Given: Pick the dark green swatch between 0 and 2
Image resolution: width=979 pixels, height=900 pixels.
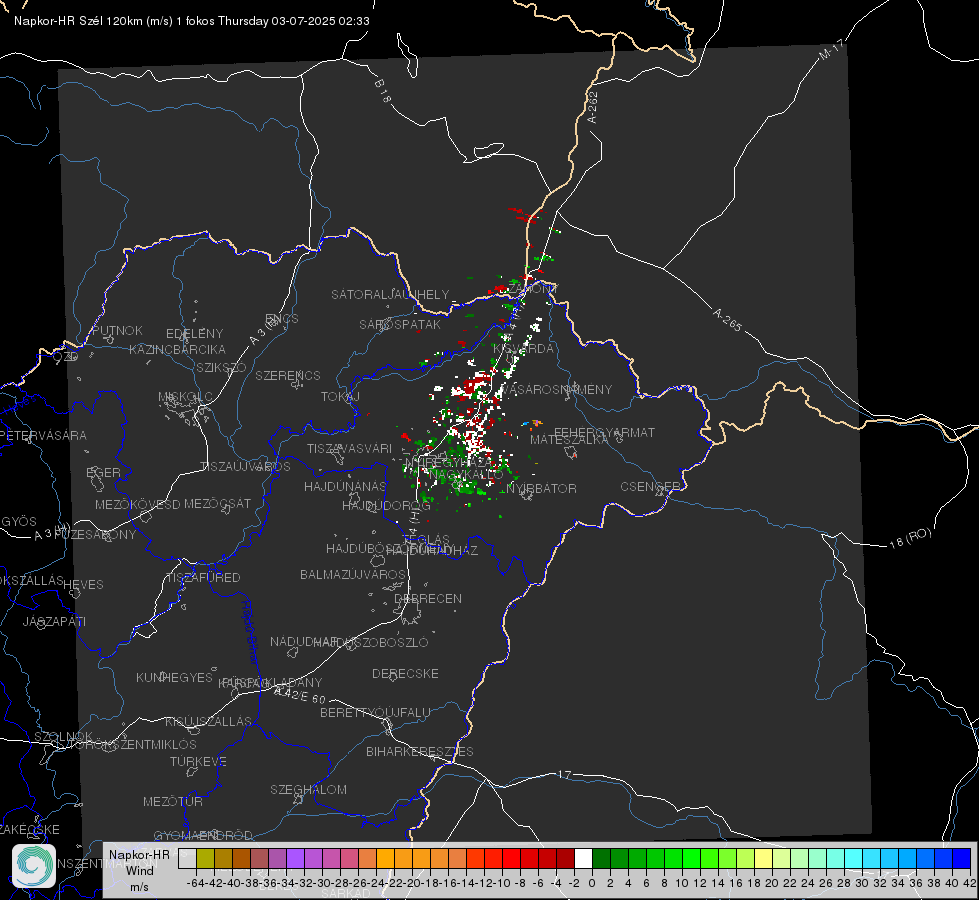Looking at the screenshot, I should pos(602,858).
